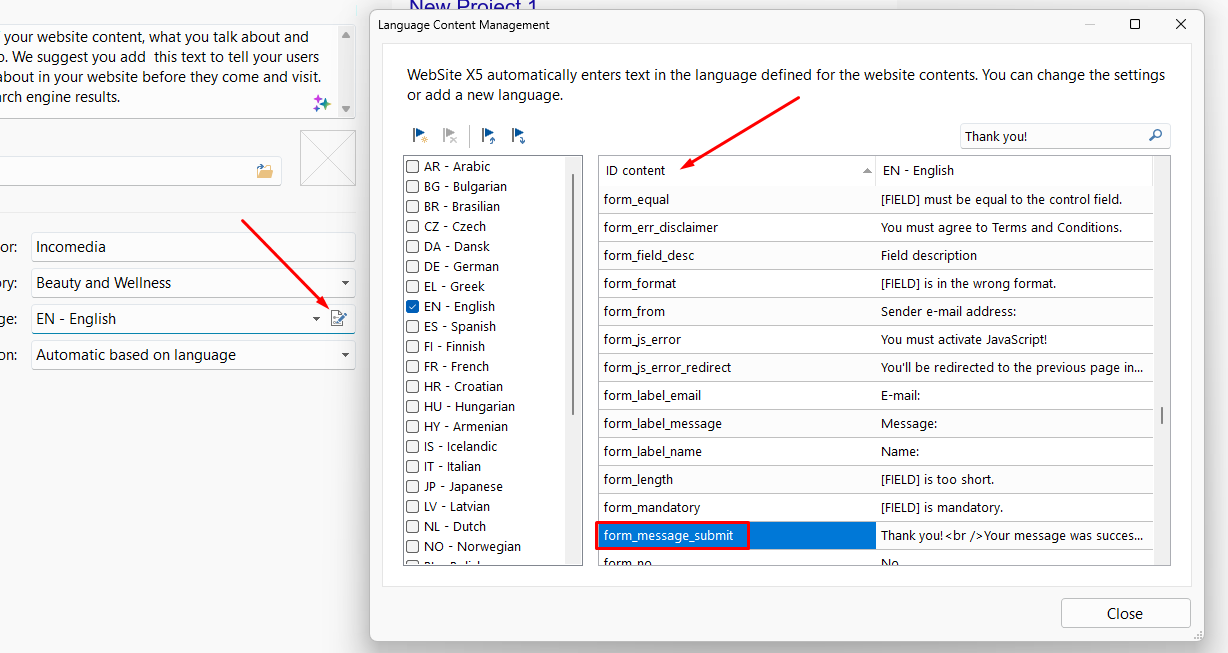The width and height of the screenshot is (1228, 653).
Task: Check the CZ - Czech checkbox
Action: pos(412,227)
